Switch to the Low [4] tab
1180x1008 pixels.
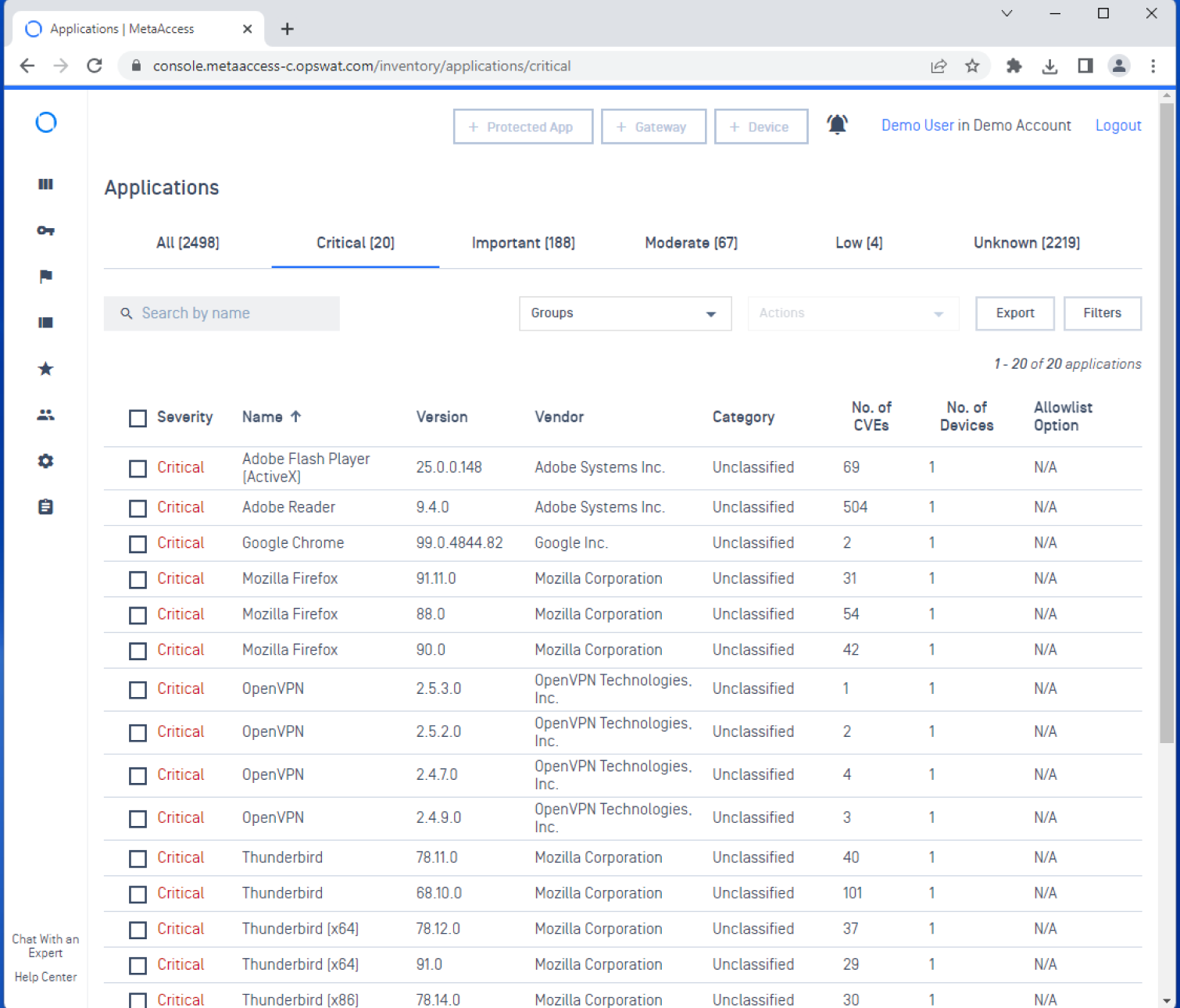859,243
